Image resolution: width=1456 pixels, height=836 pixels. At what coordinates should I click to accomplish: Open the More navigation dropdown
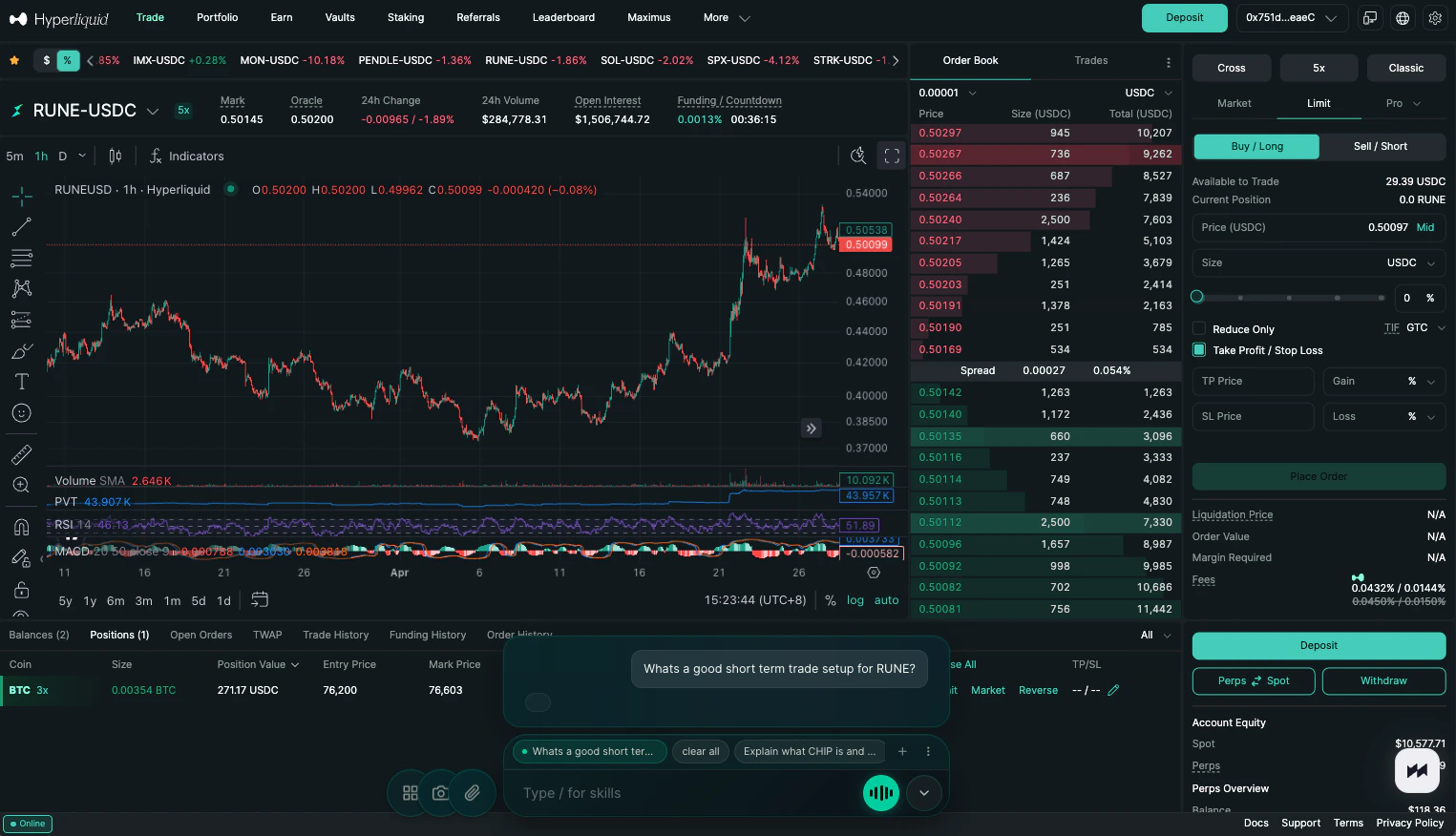click(727, 18)
